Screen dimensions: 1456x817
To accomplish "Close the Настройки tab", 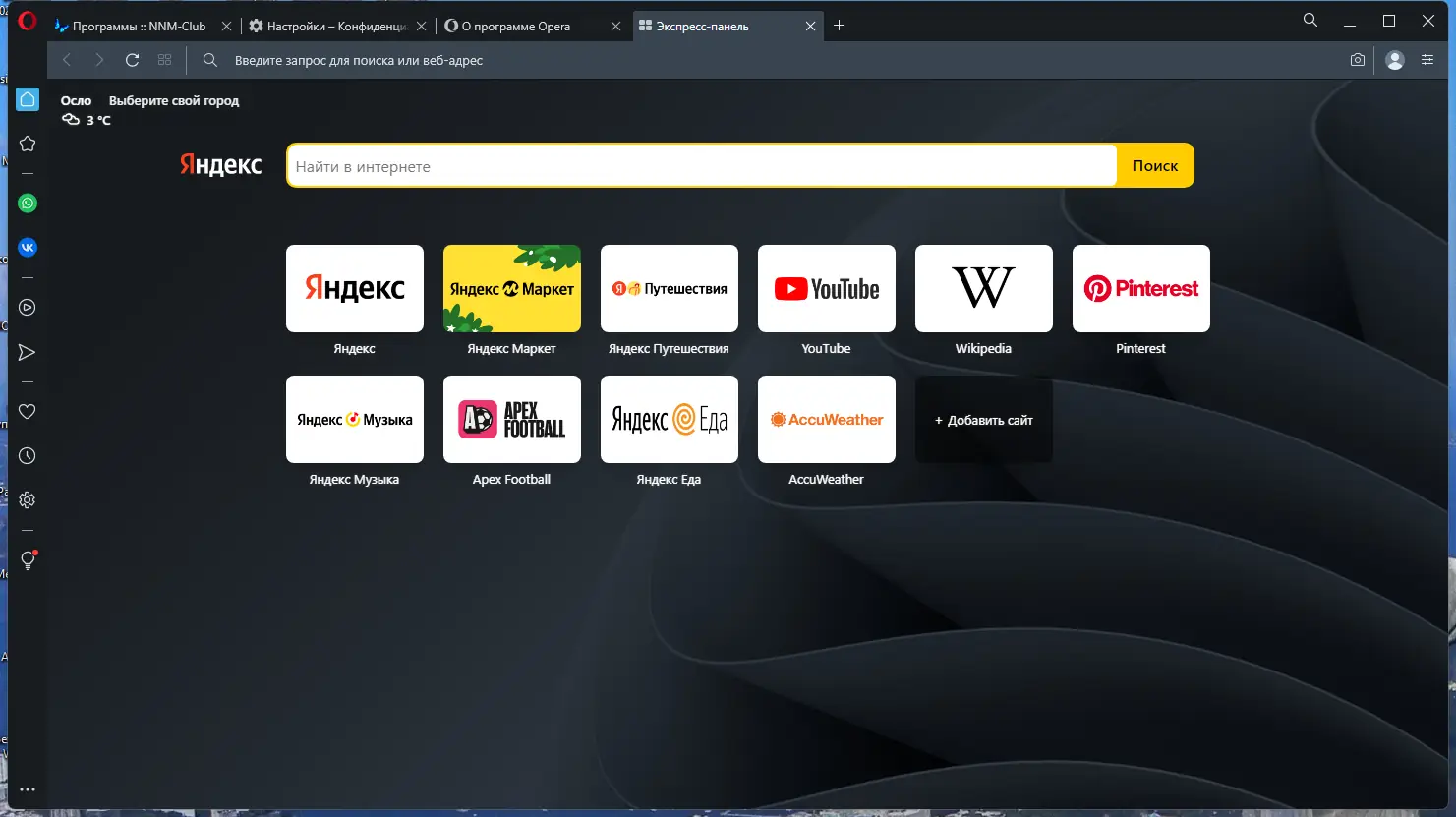I will (421, 27).
